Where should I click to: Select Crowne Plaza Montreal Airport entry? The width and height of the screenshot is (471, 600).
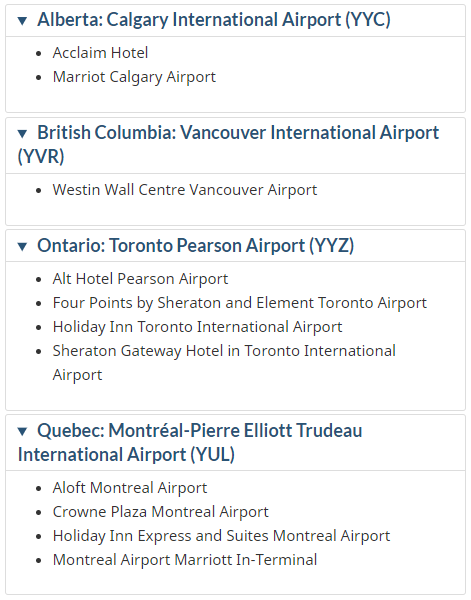tap(161, 512)
